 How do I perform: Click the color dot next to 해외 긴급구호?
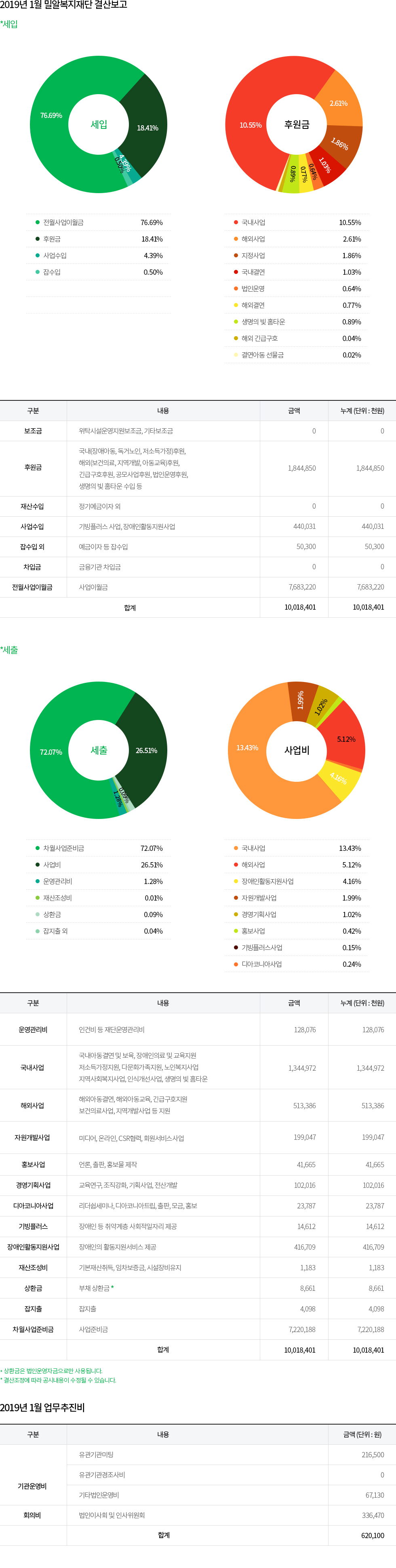click(236, 339)
